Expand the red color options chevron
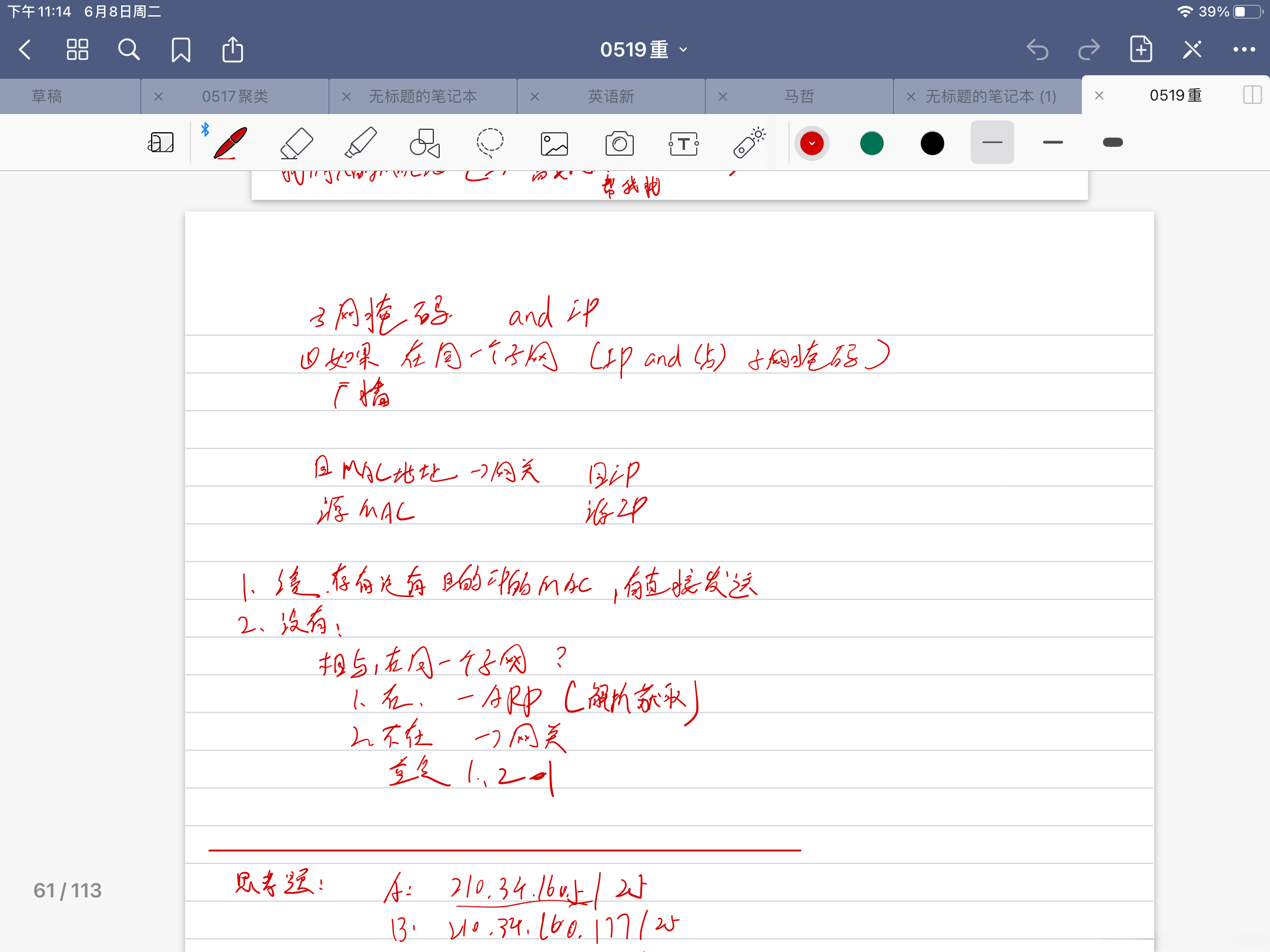The width and height of the screenshot is (1270, 952). pos(812,143)
